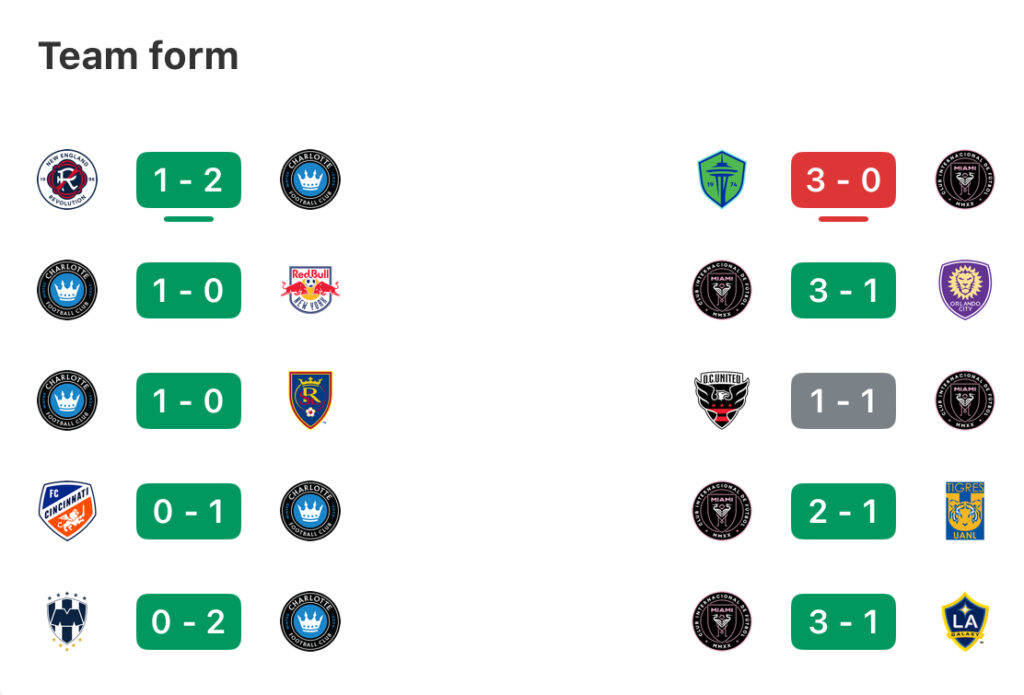Open the 3 - 1 score against LA Galaxy
Image resolution: width=1024 pixels, height=695 pixels.
[843, 621]
